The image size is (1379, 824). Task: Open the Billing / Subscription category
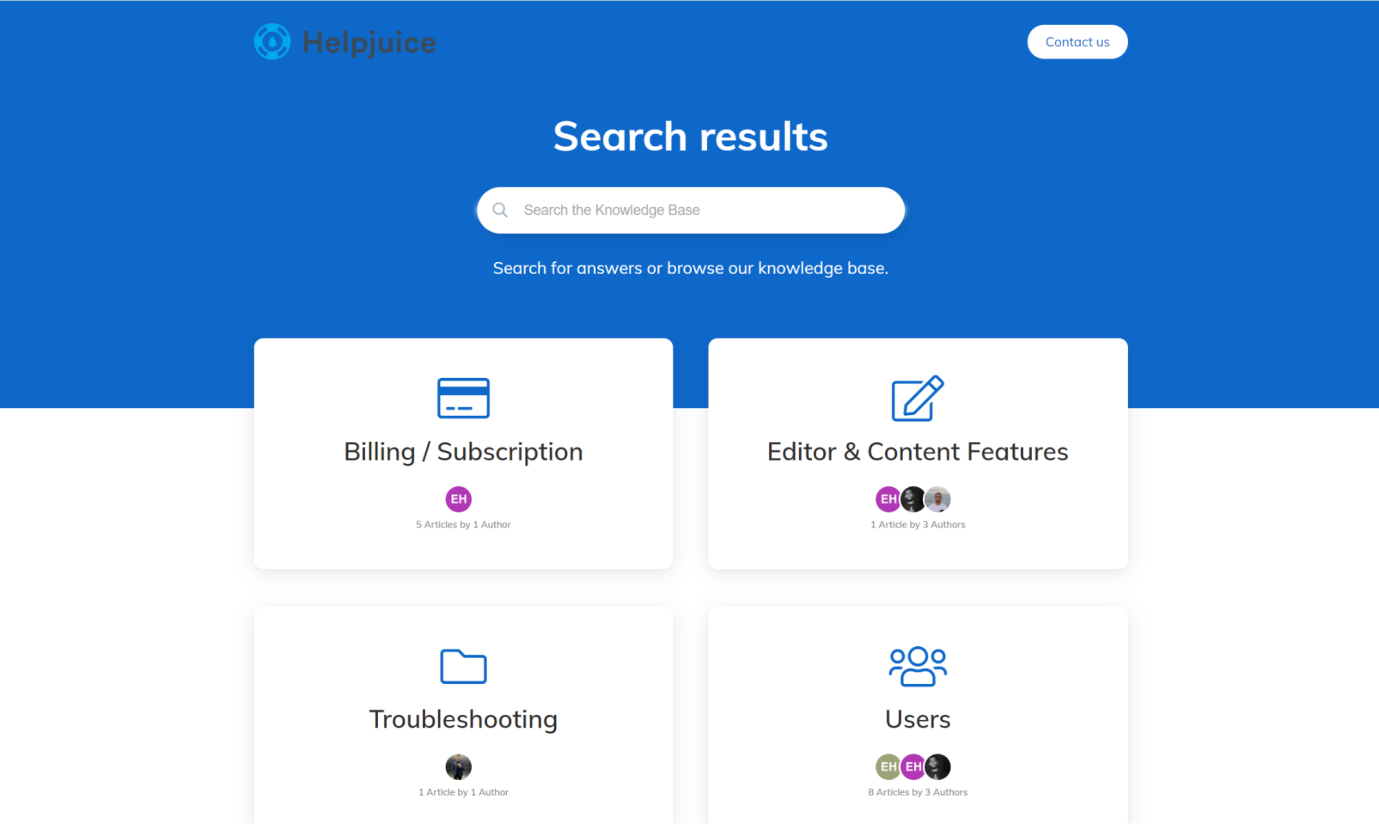coord(463,452)
